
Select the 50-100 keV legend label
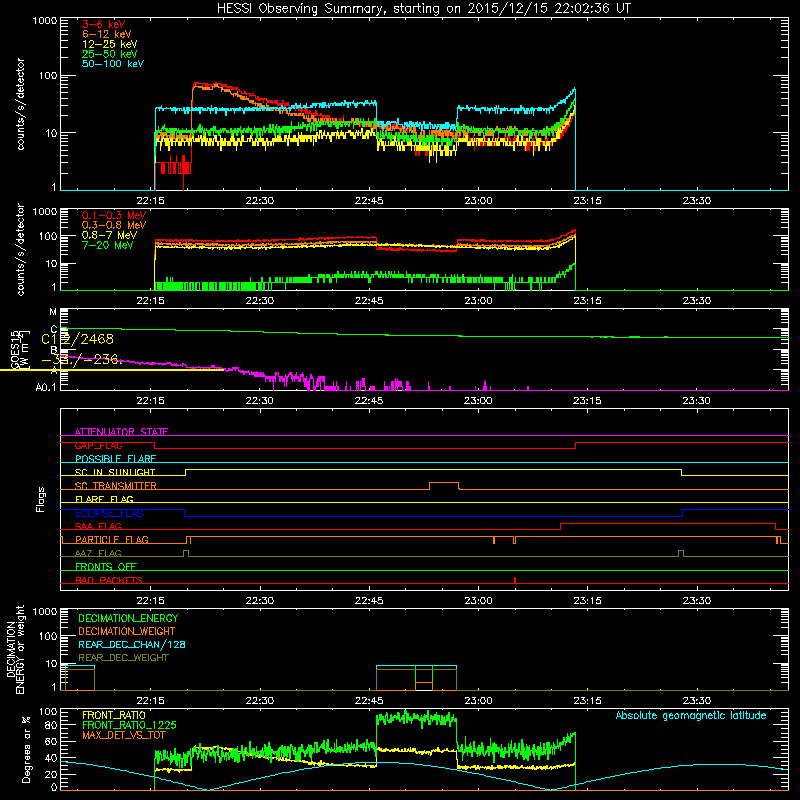click(x=113, y=64)
